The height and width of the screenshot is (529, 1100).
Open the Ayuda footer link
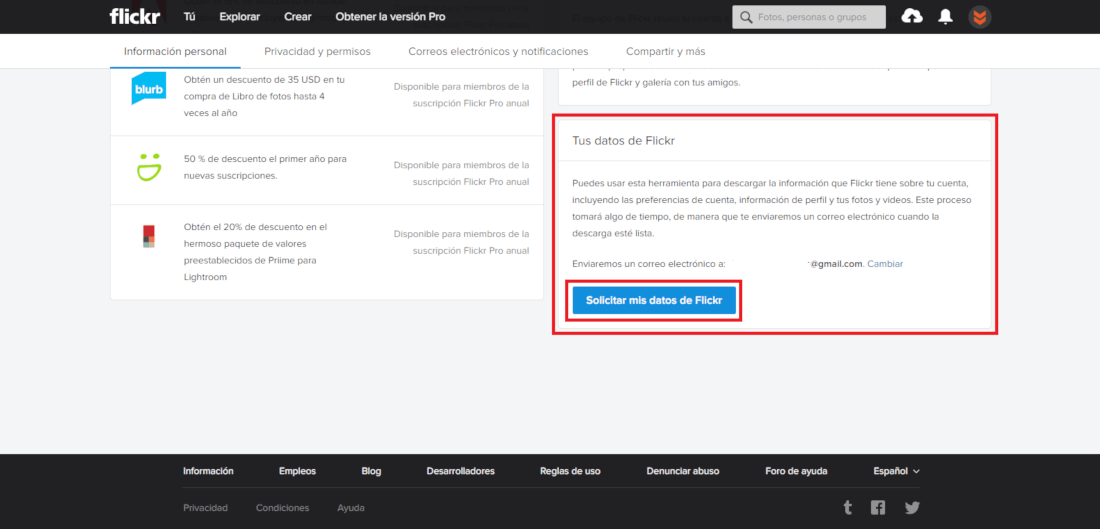click(351, 507)
